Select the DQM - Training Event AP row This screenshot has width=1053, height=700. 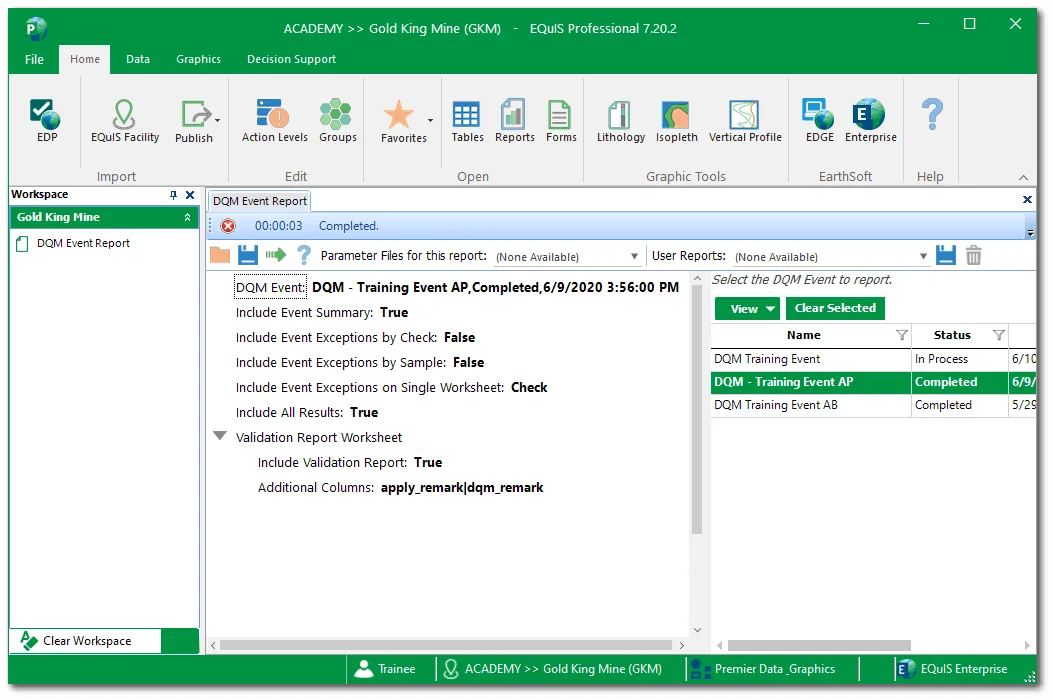873,382
